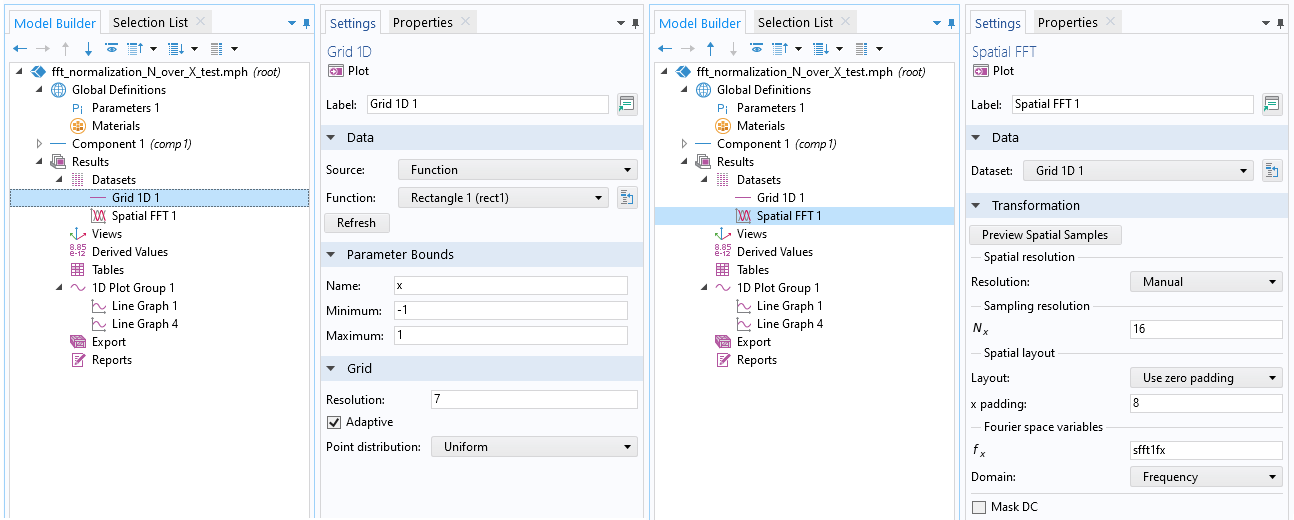Click the Plot icon under the Grid 1D heading
The height and width of the screenshot is (520, 1294).
(x=336, y=71)
